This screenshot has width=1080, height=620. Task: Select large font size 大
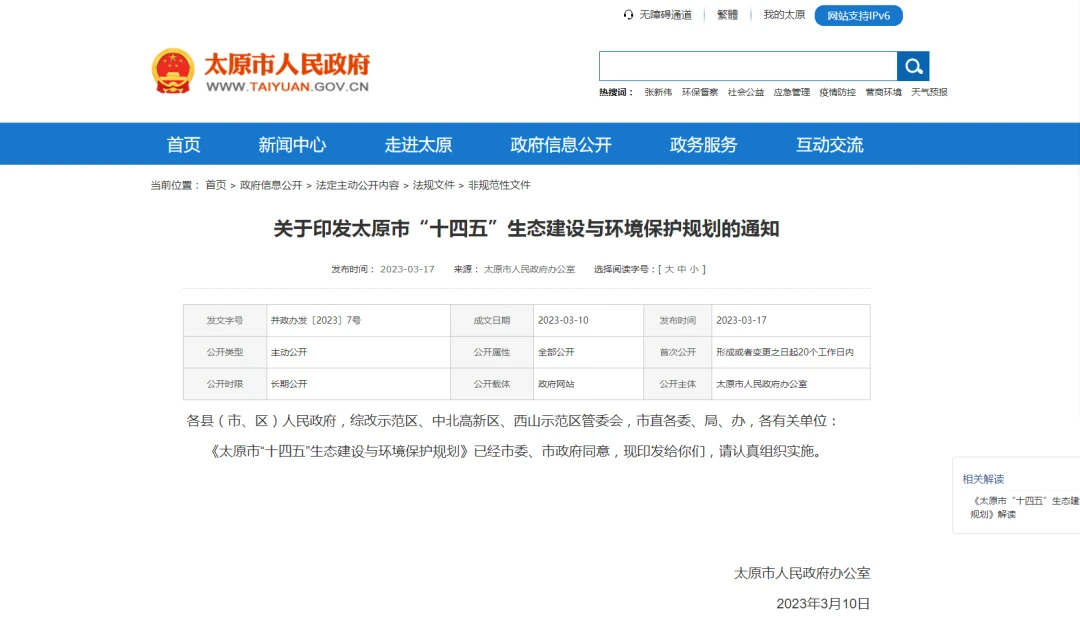click(668, 269)
